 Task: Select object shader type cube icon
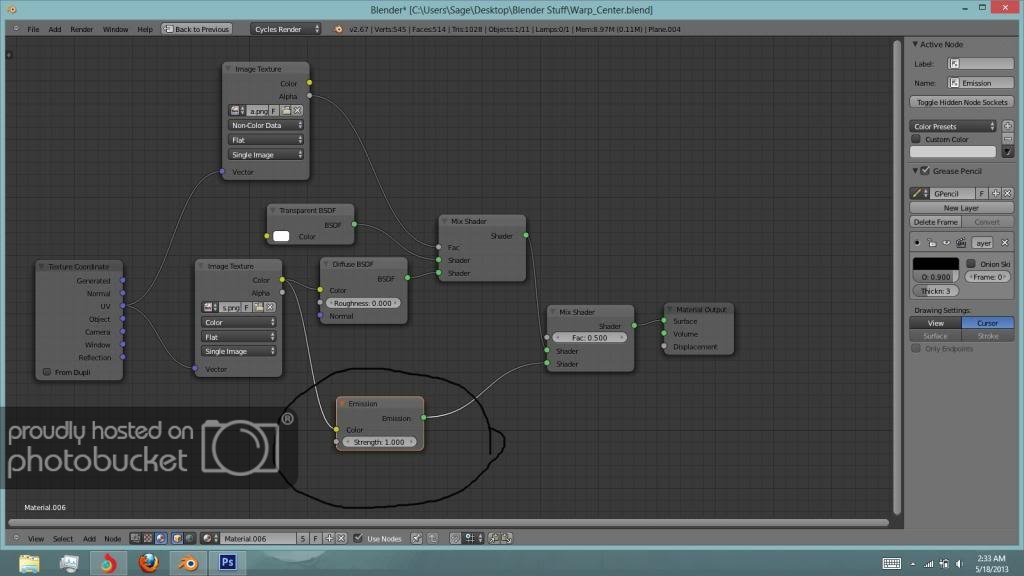[x=177, y=539]
